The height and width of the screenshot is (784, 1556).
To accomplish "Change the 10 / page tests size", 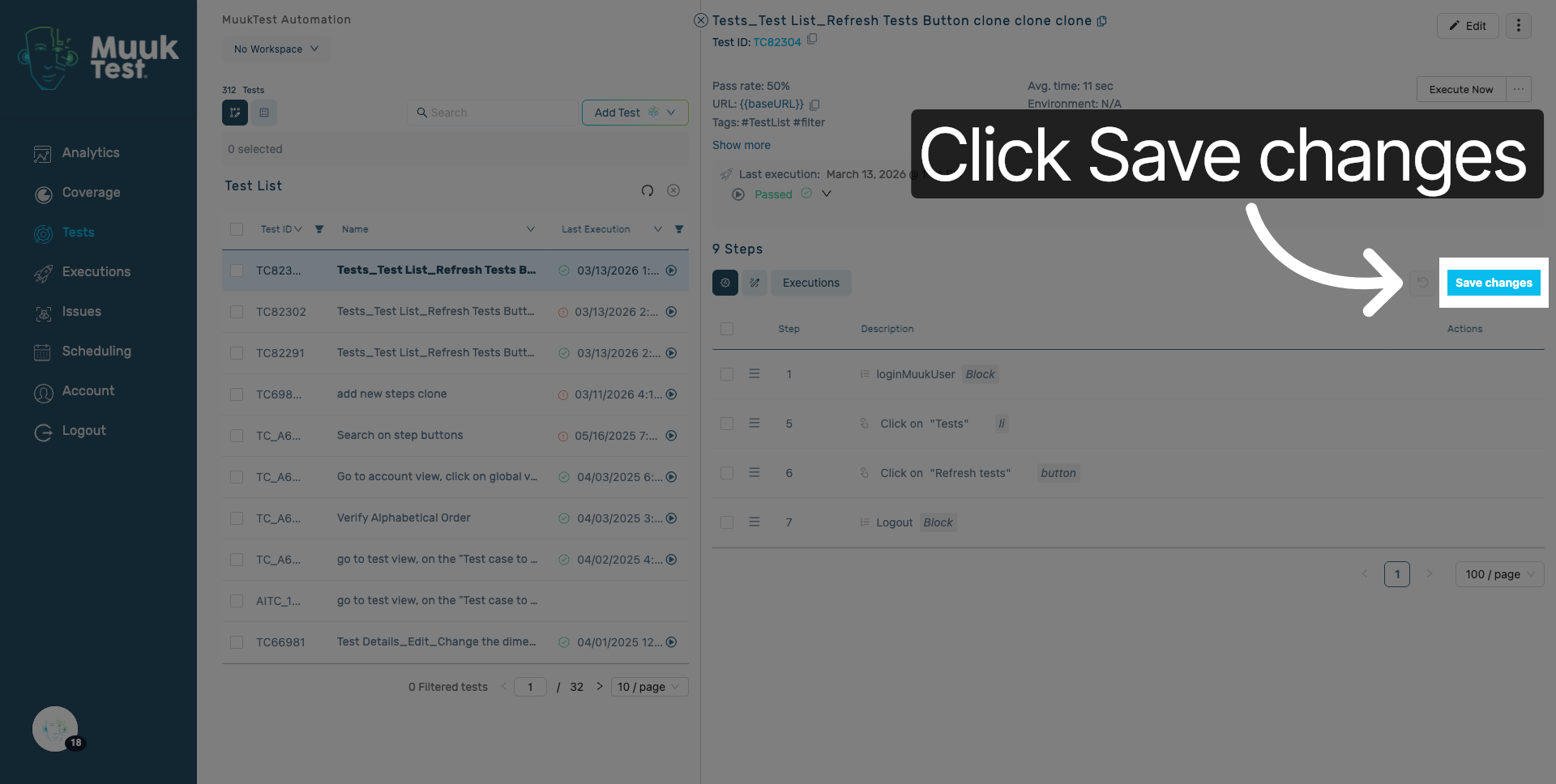I will pyautogui.click(x=650, y=687).
